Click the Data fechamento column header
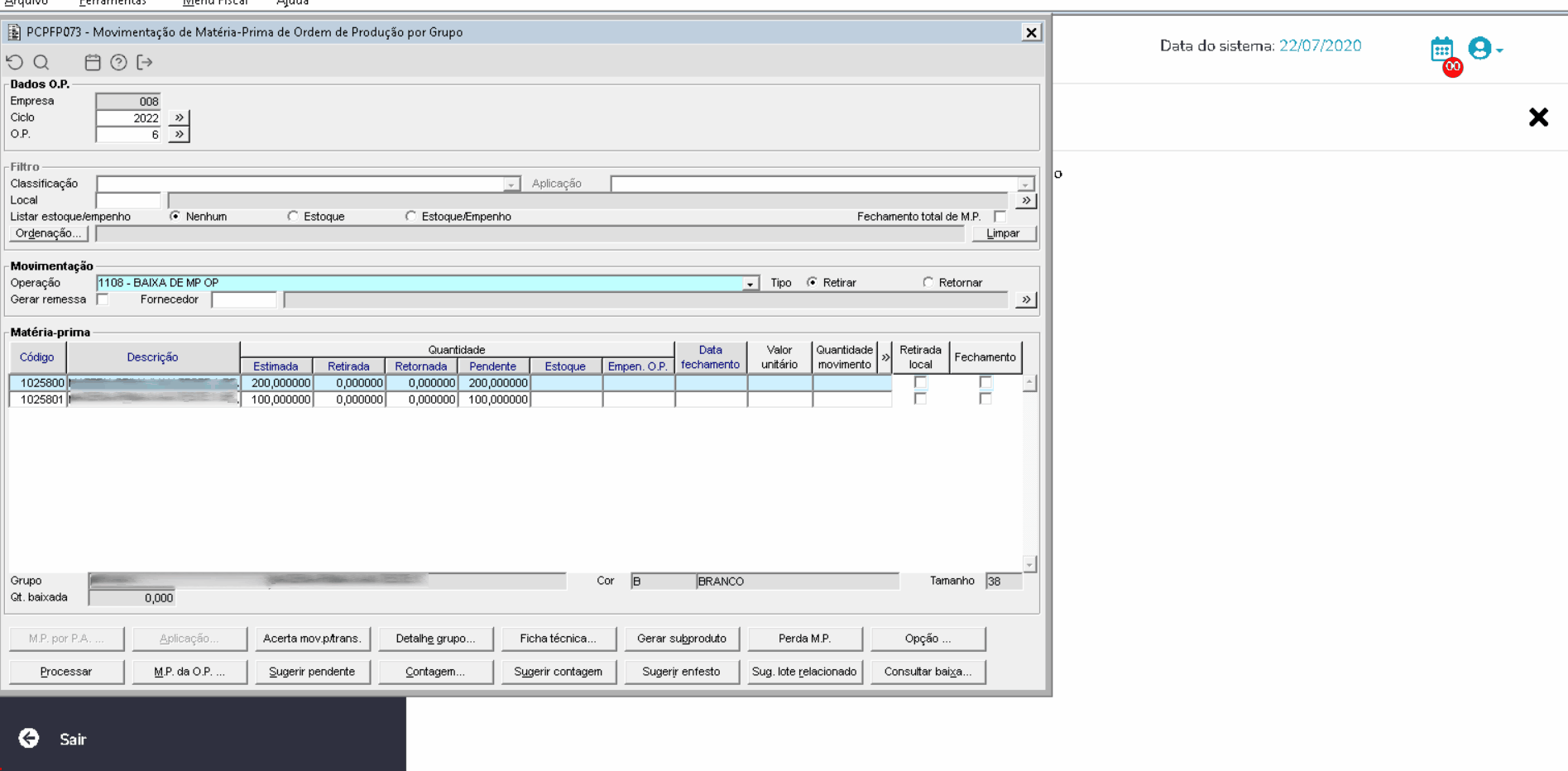The height and width of the screenshot is (771, 1568). (711, 357)
